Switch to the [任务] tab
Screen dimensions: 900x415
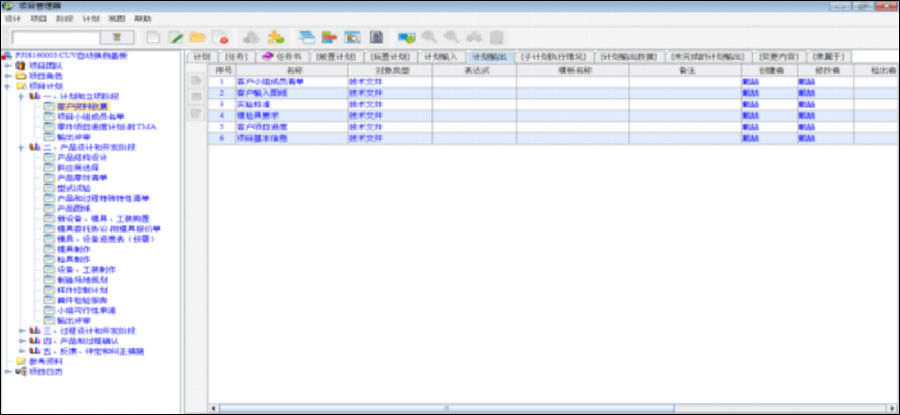pos(236,57)
